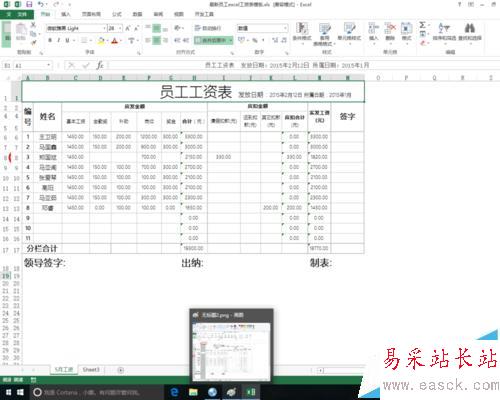Toggle align left button
Viewport: 500px width, 400px height.
pyautogui.click(x=148, y=40)
